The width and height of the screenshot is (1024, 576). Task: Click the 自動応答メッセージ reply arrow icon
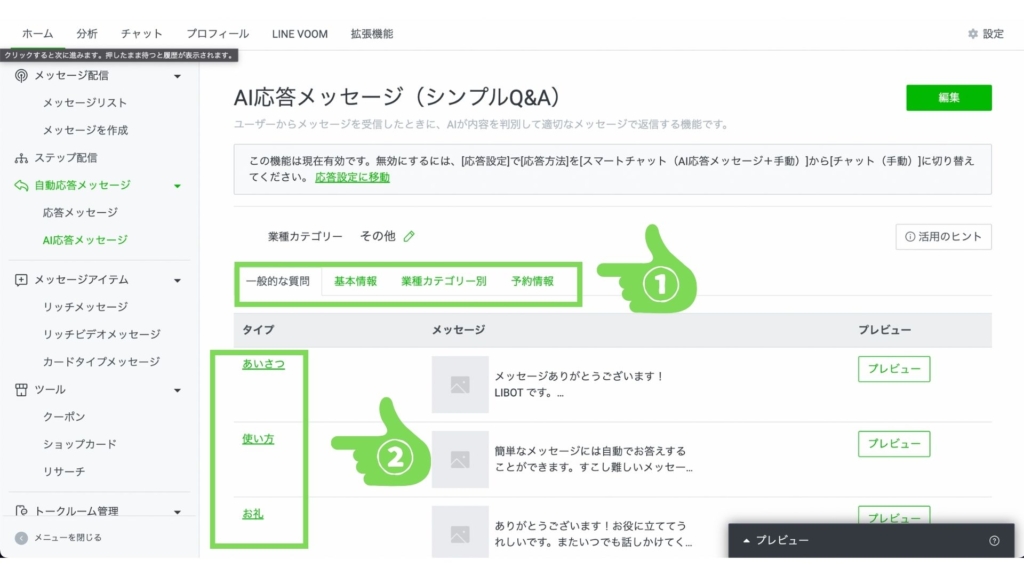pyautogui.click(x=21, y=185)
